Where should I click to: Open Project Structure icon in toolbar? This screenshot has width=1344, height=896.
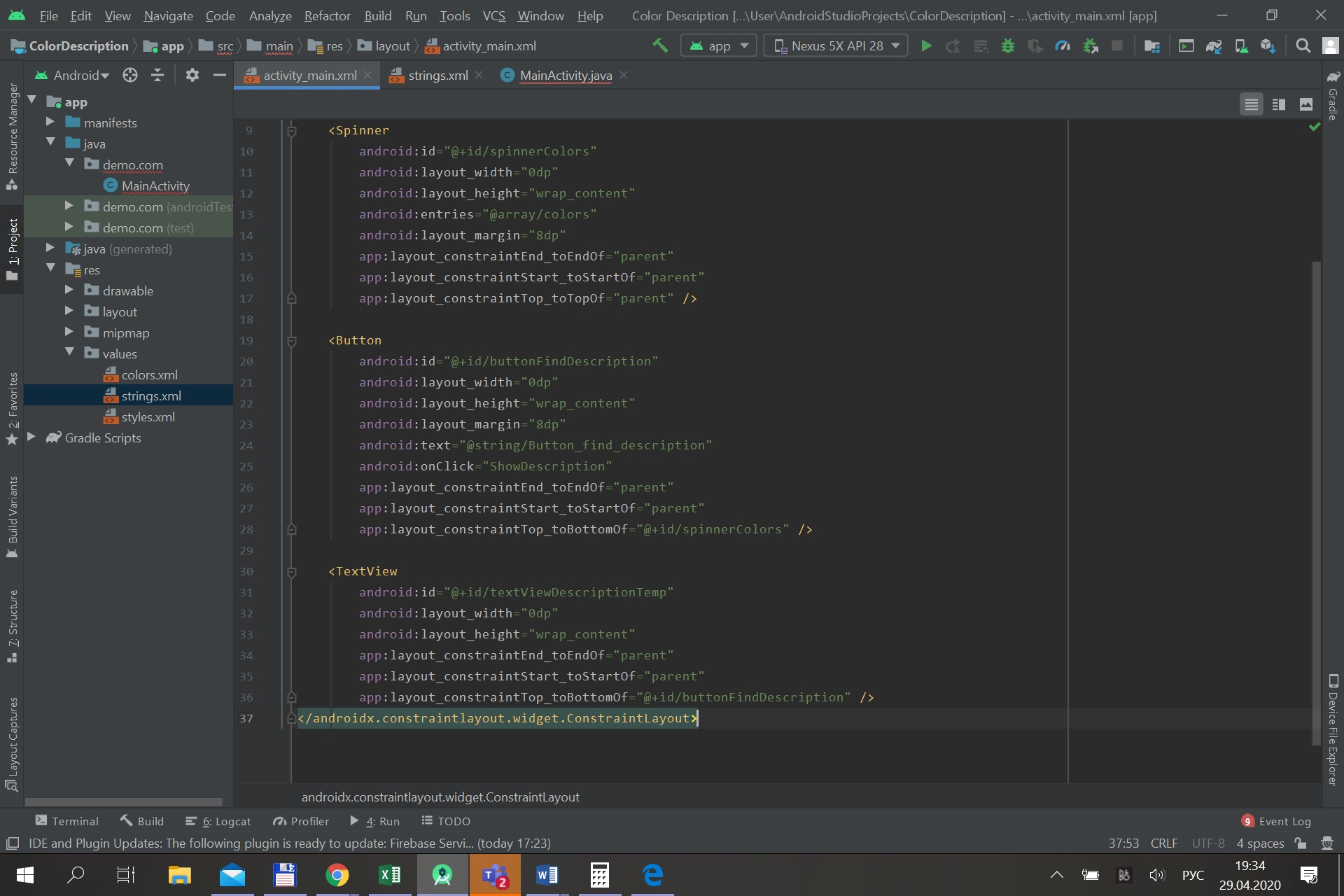(x=1152, y=45)
